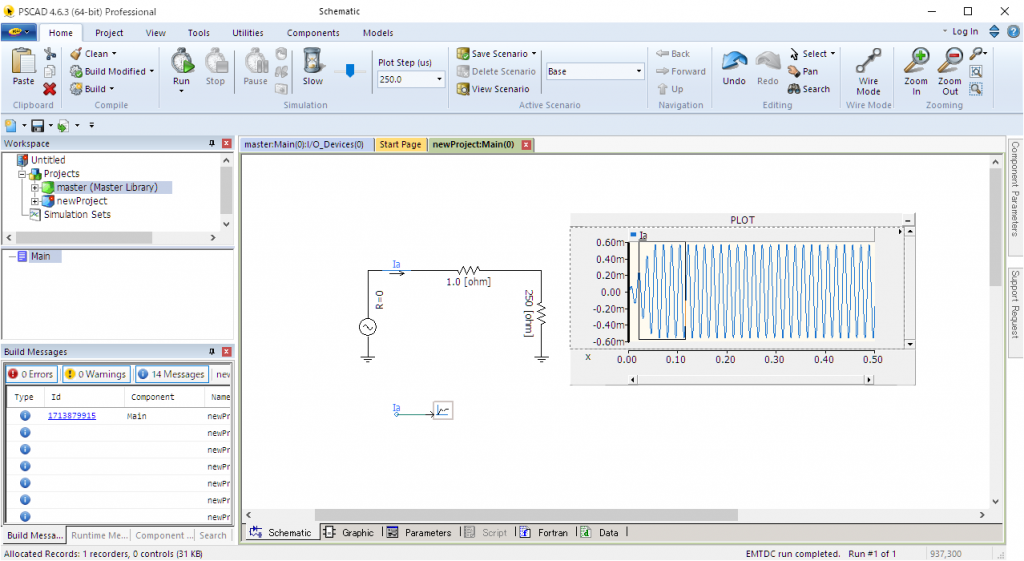Open the Base scenario dropdown

click(x=639, y=72)
